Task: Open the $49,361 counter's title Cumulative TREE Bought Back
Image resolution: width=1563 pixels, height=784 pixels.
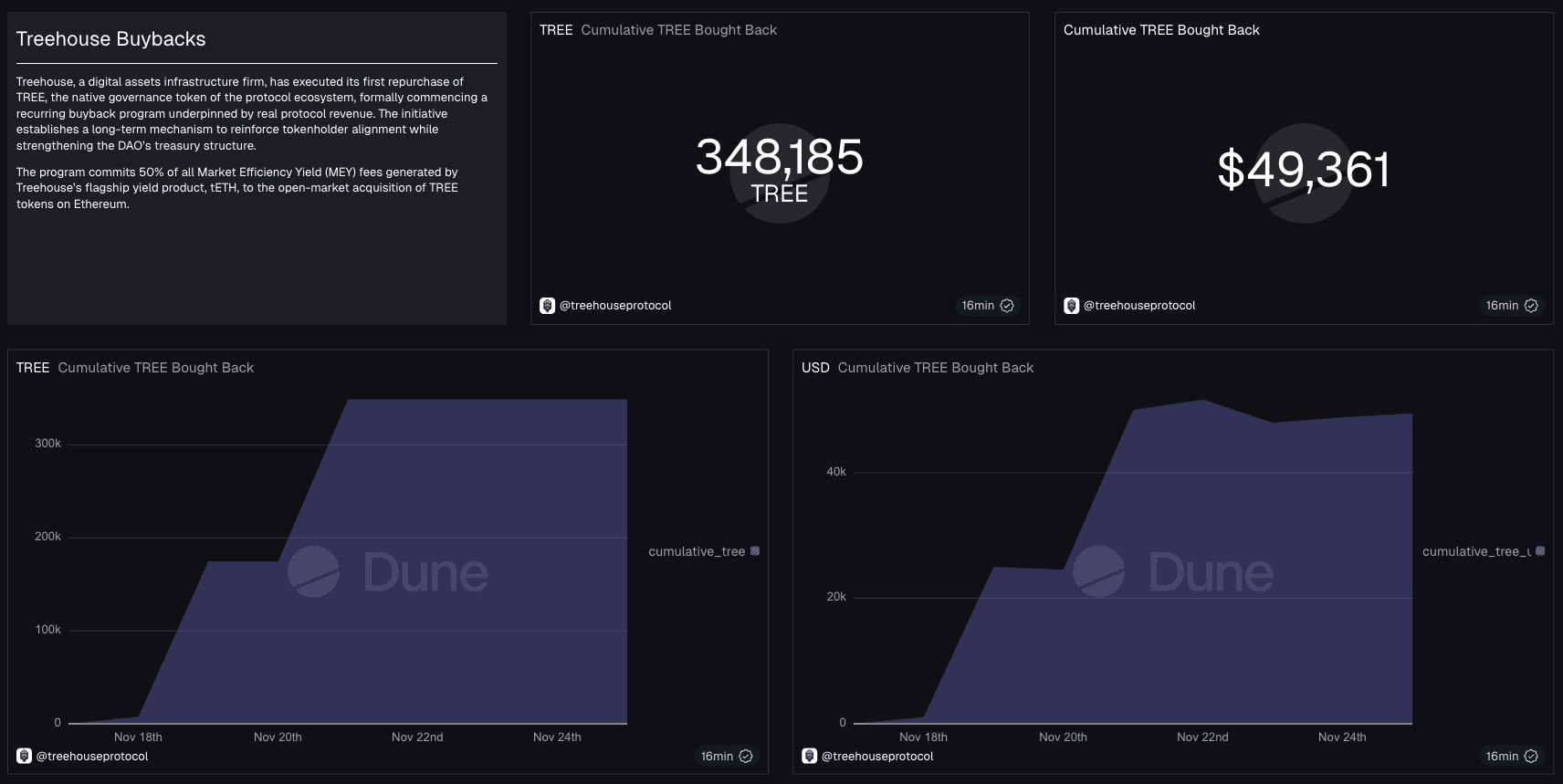Action: tap(1161, 30)
